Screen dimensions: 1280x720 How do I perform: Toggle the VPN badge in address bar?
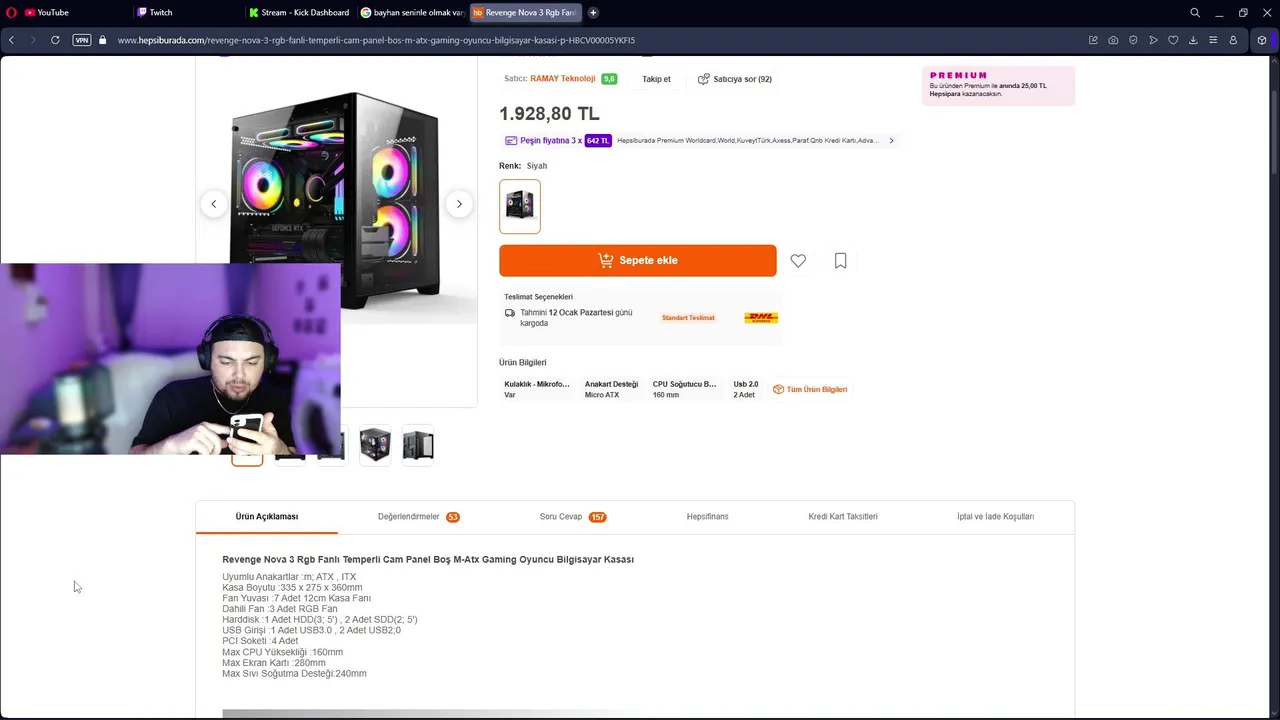point(82,40)
